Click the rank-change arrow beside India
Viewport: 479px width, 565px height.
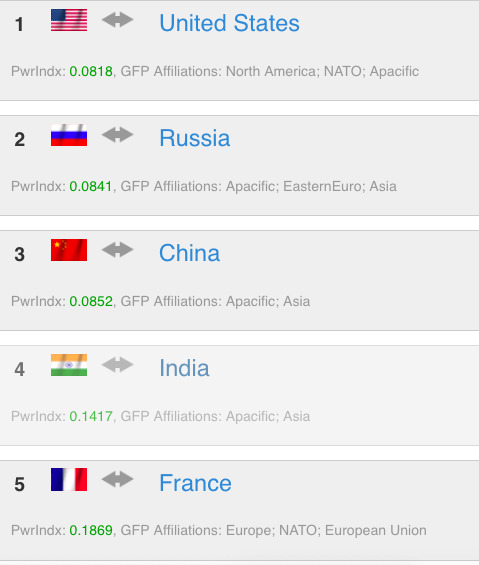tap(117, 365)
